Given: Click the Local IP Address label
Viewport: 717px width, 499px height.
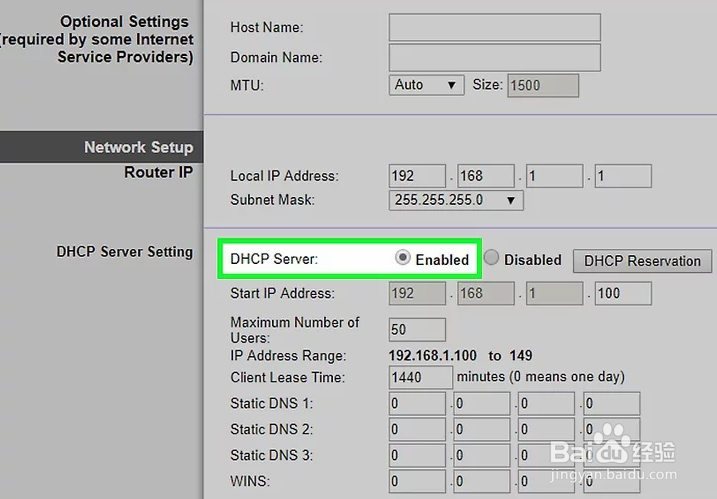Looking at the screenshot, I should point(284,176).
